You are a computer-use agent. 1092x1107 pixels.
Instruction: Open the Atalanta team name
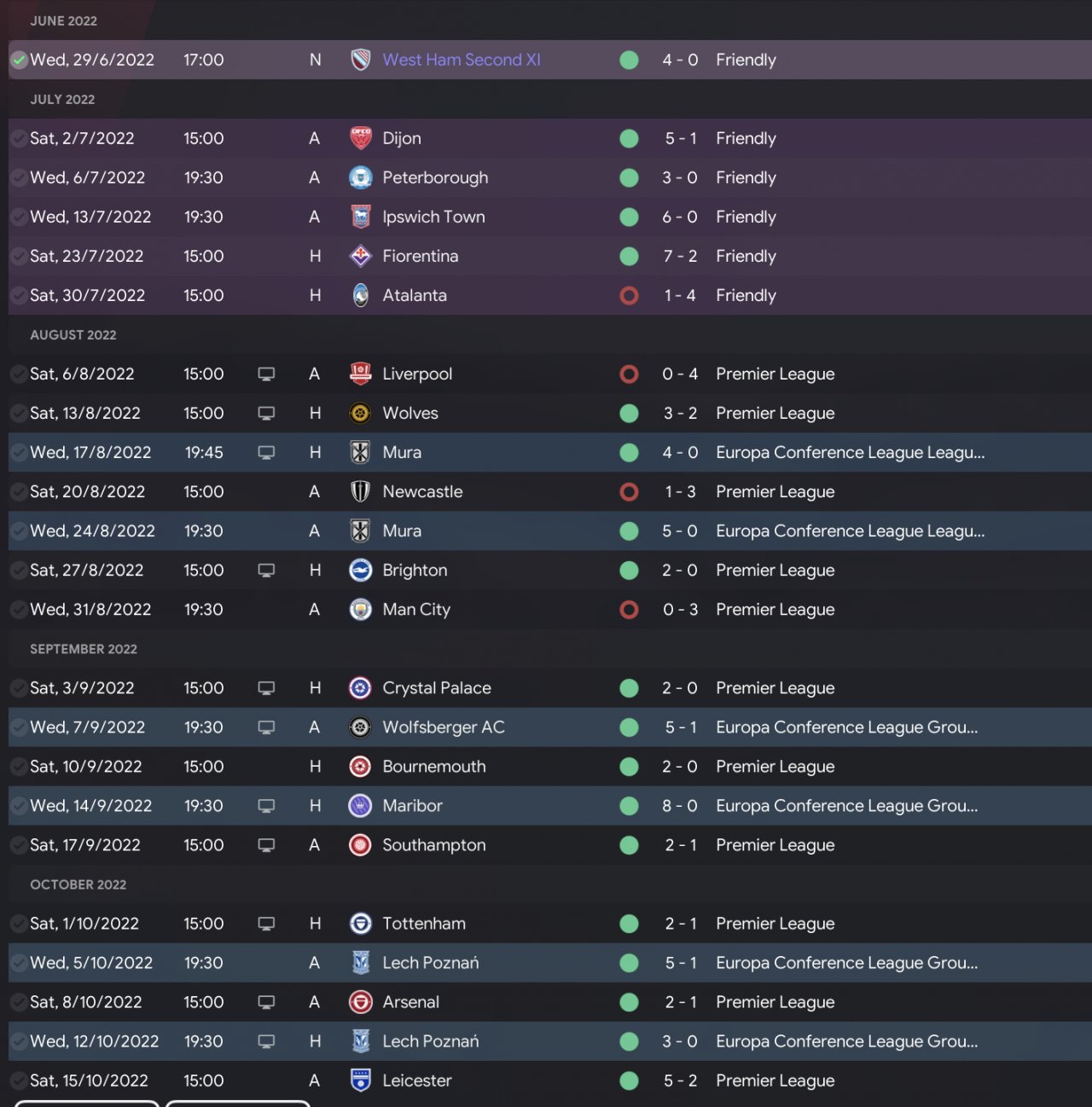click(x=415, y=295)
